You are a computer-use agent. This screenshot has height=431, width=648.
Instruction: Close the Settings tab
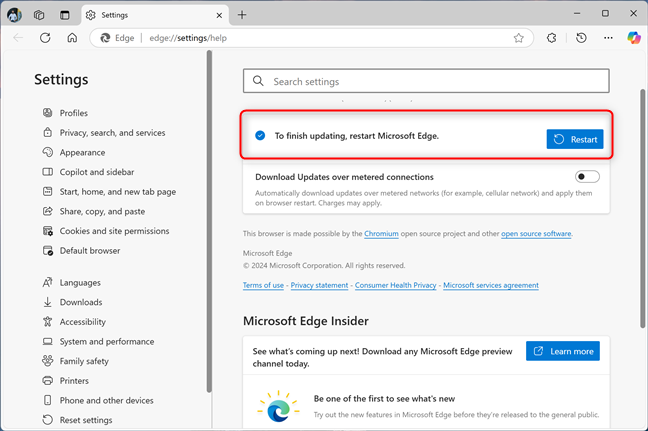219,15
